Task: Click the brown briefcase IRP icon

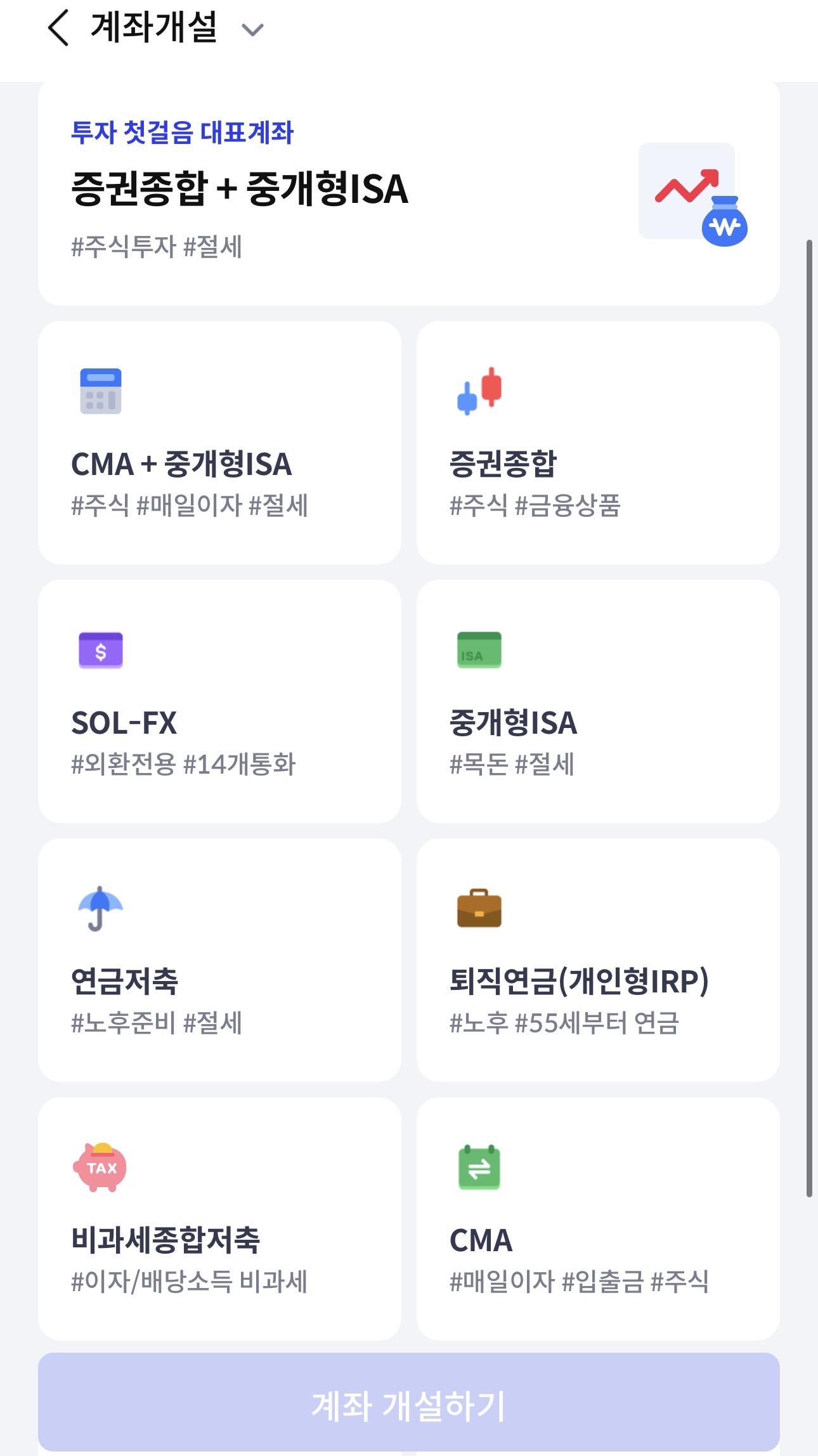Action: 479,908
